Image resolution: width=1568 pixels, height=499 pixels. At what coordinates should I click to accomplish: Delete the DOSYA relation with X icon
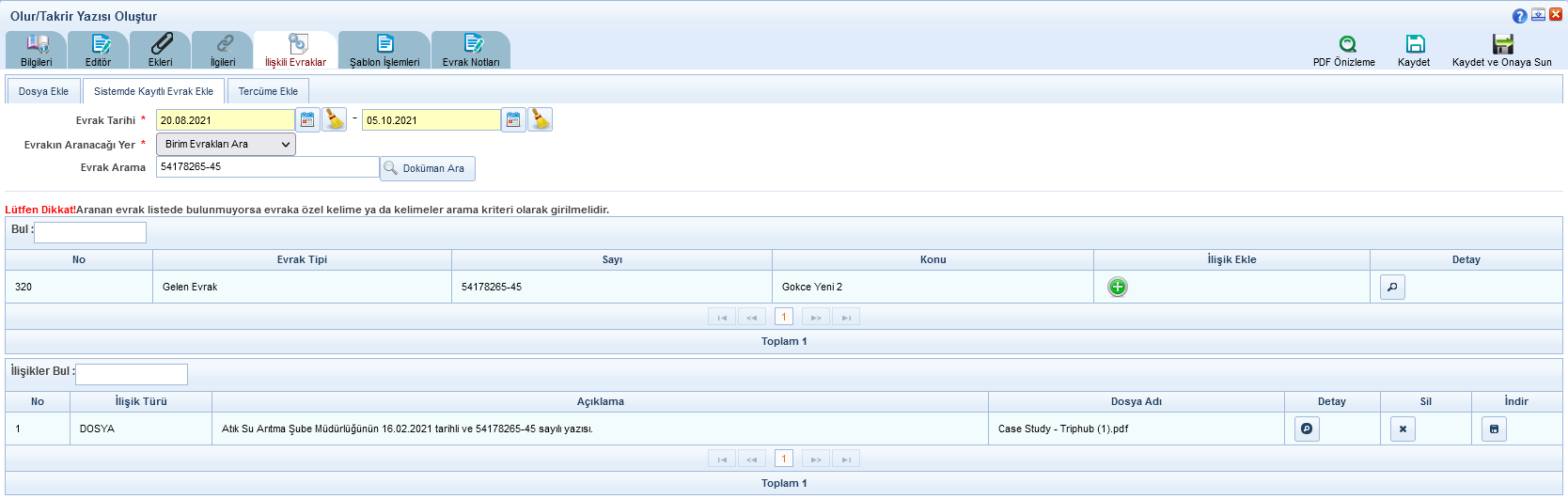[x=1403, y=429]
